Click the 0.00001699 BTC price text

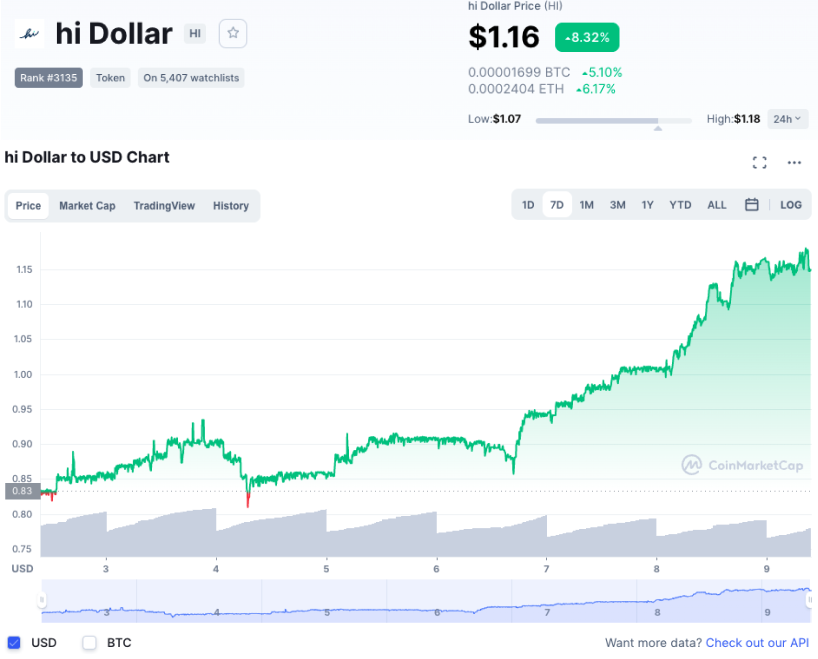(519, 72)
